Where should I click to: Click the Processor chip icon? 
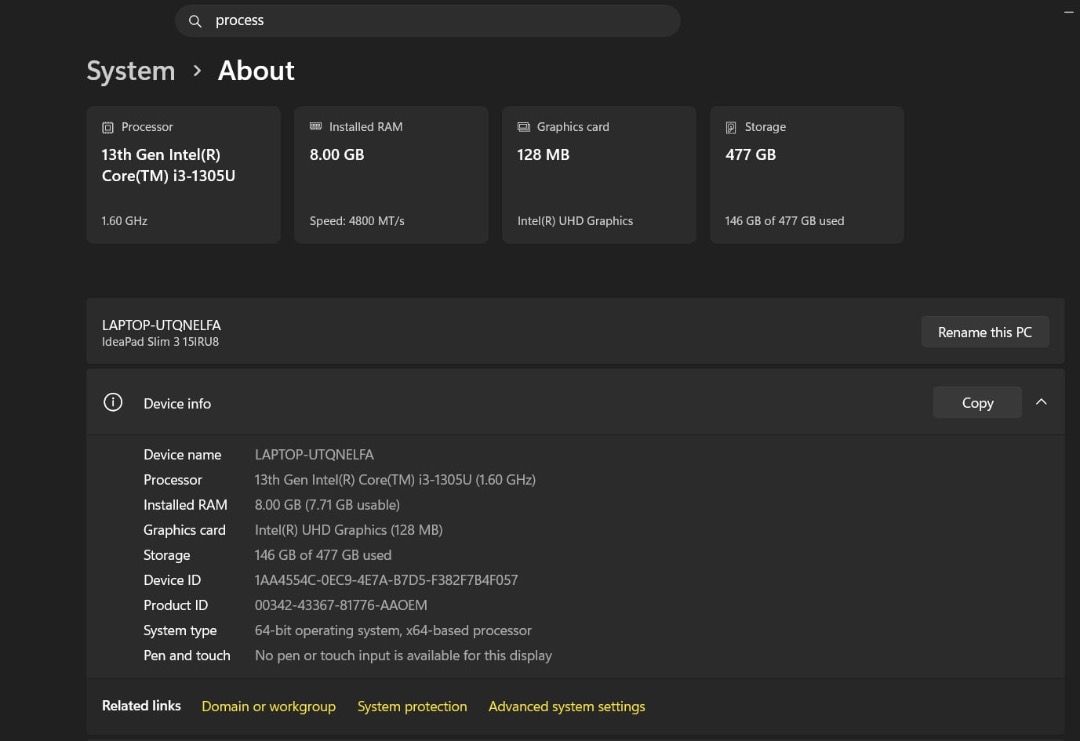click(x=107, y=127)
